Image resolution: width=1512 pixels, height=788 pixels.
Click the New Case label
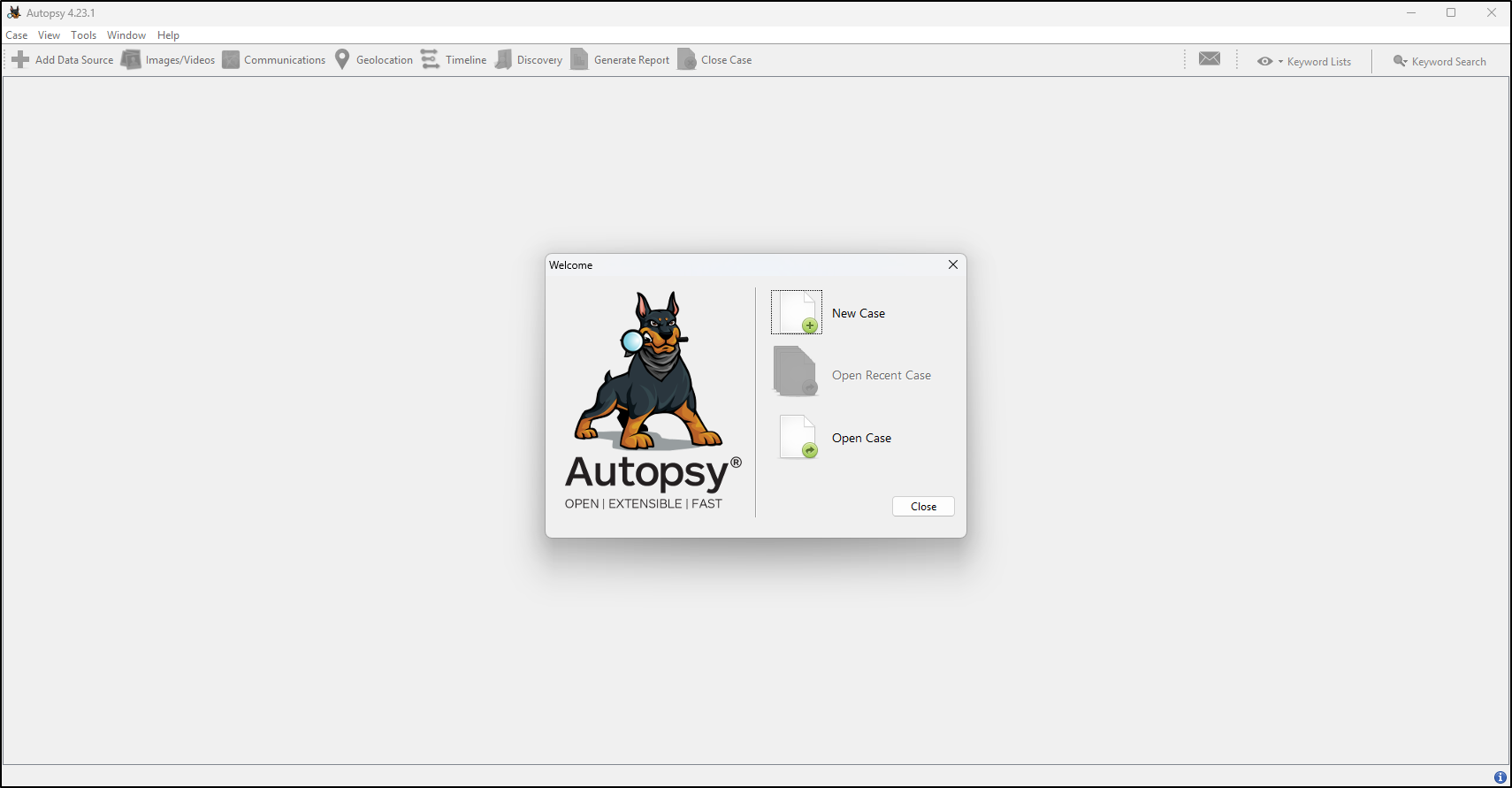pyautogui.click(x=858, y=313)
